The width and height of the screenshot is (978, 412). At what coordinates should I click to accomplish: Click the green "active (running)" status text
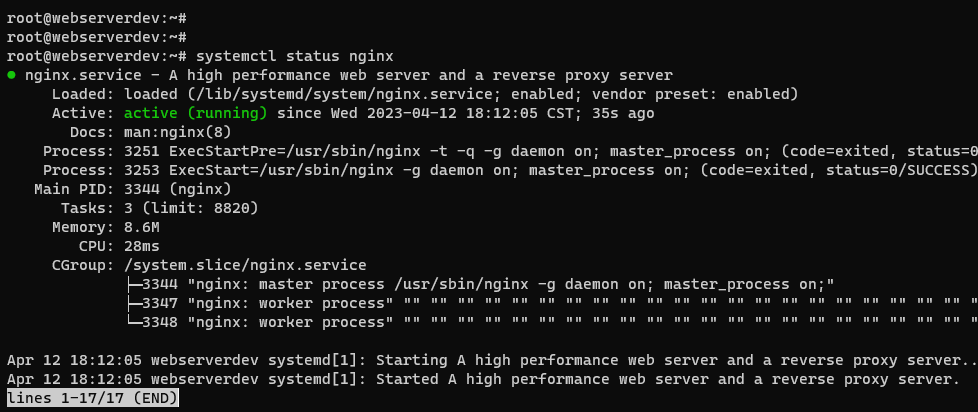tap(195, 113)
